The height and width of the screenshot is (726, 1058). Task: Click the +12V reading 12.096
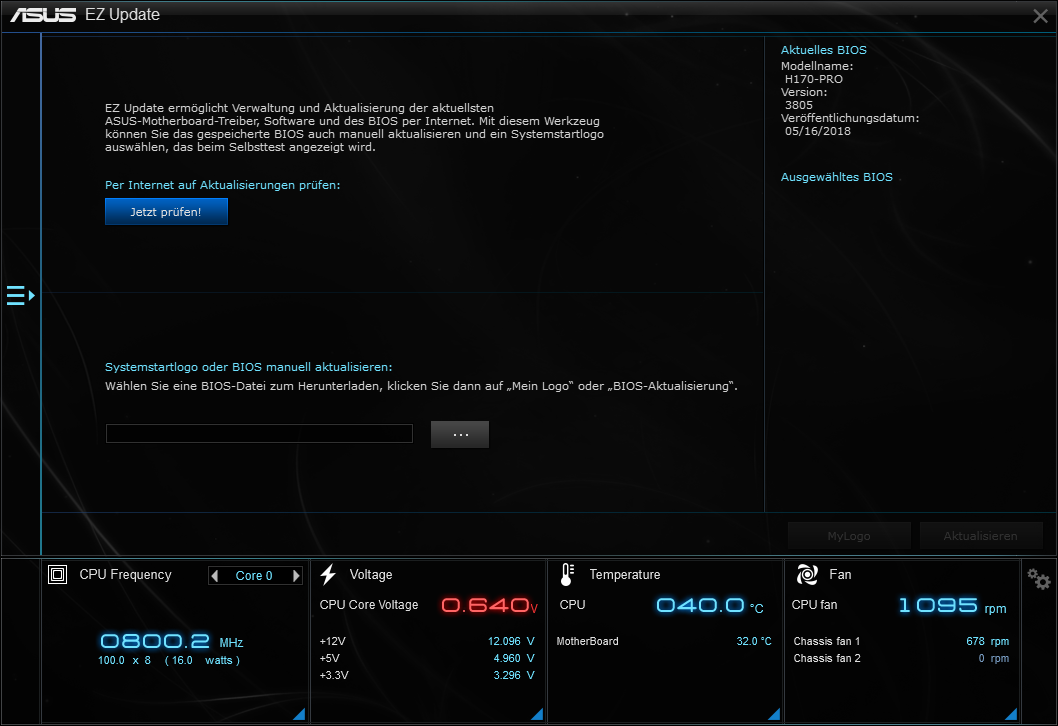[x=511, y=641]
